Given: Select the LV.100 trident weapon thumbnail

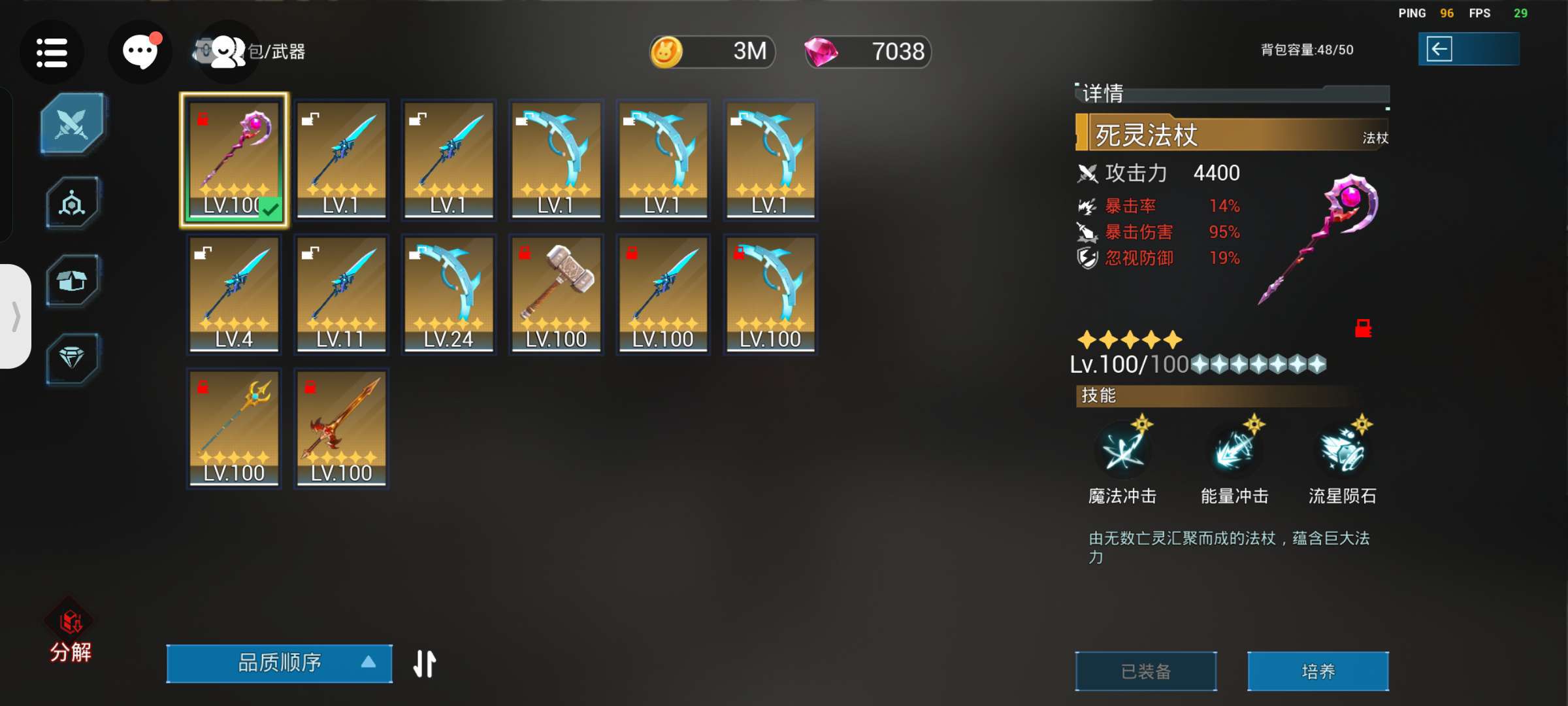Looking at the screenshot, I should pos(234,428).
